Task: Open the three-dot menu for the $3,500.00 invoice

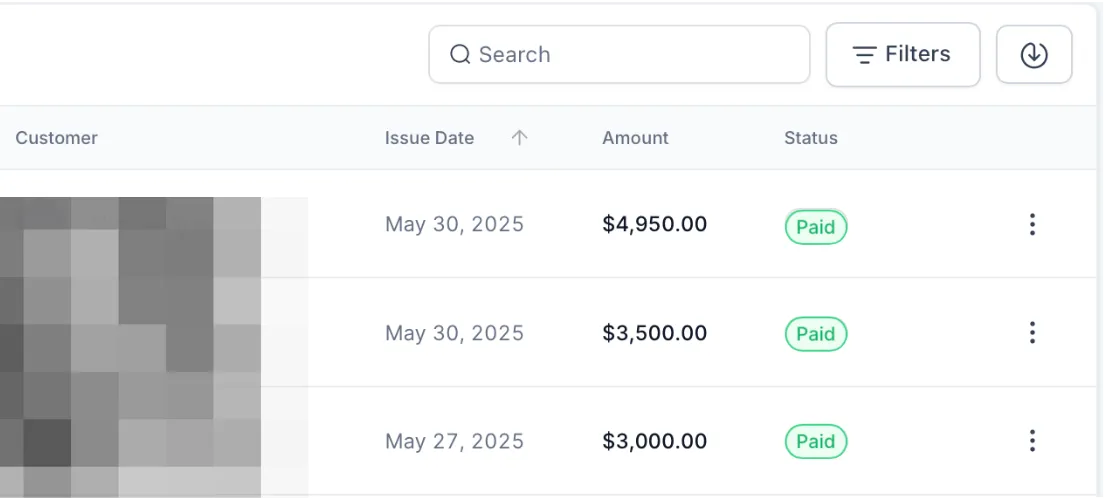Action: click(1032, 333)
